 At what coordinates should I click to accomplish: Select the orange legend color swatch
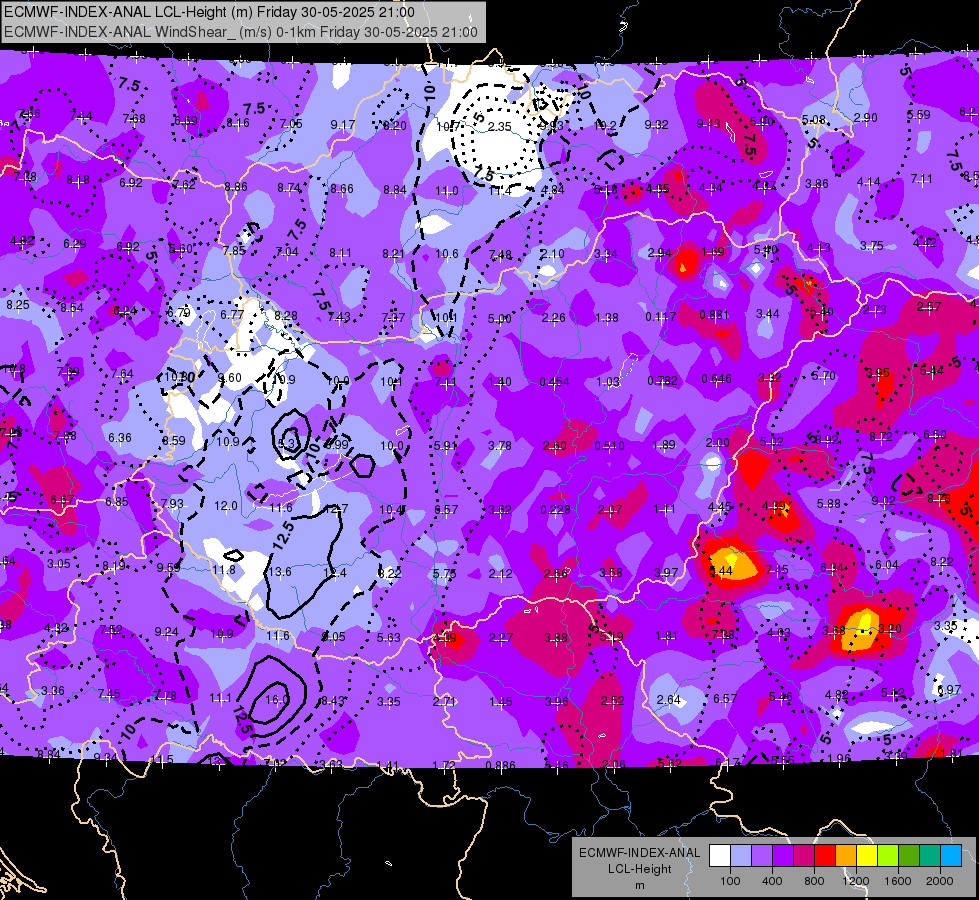click(846, 856)
